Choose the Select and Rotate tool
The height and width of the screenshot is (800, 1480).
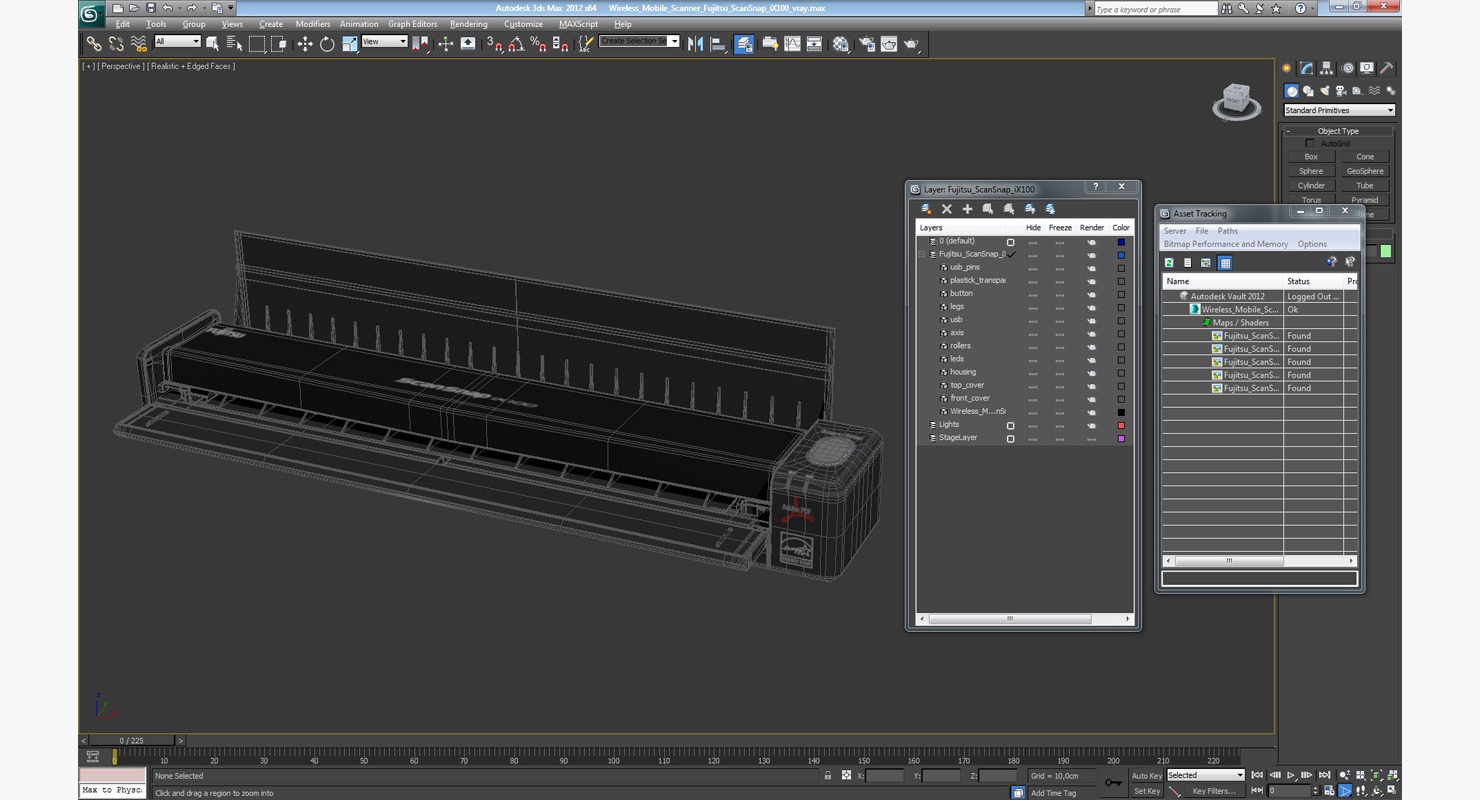[x=327, y=44]
